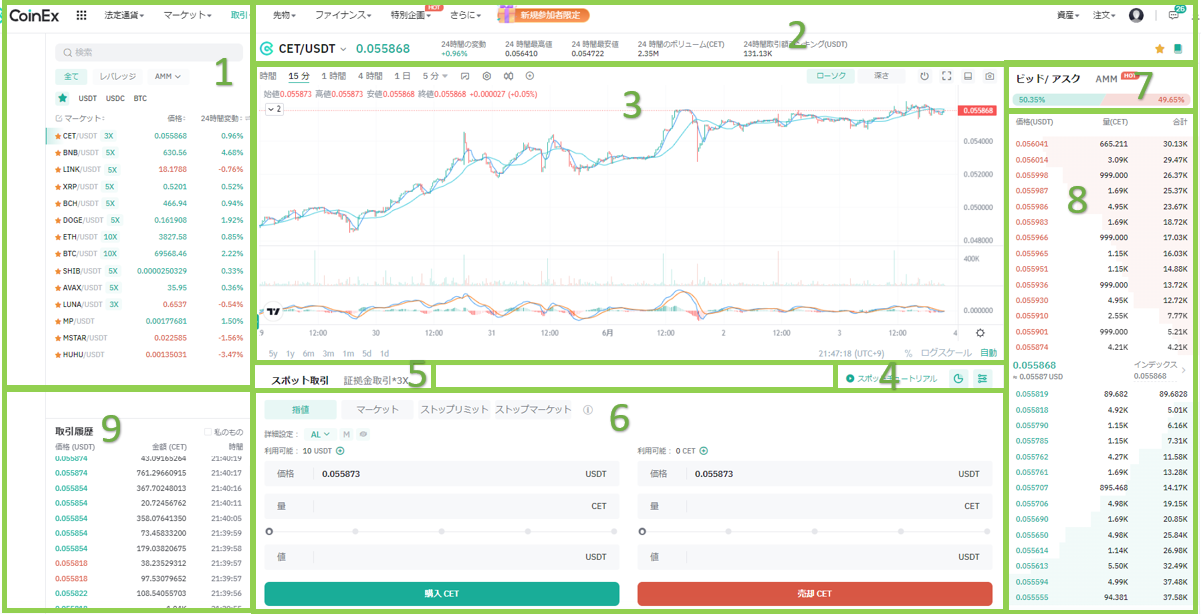Click the deposit plus icon next to 0 CET

(x=703, y=451)
